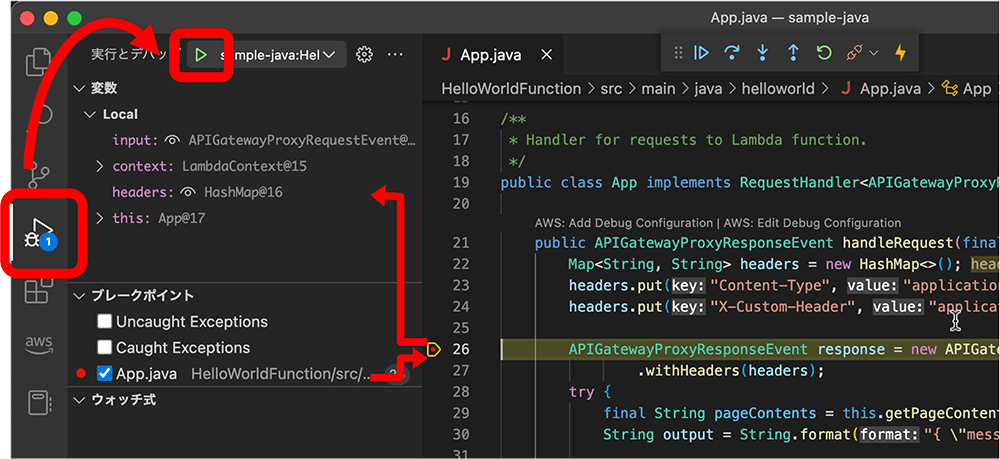Expand the this App@17 variable
This screenshot has height=459, width=1000.
[x=100, y=218]
